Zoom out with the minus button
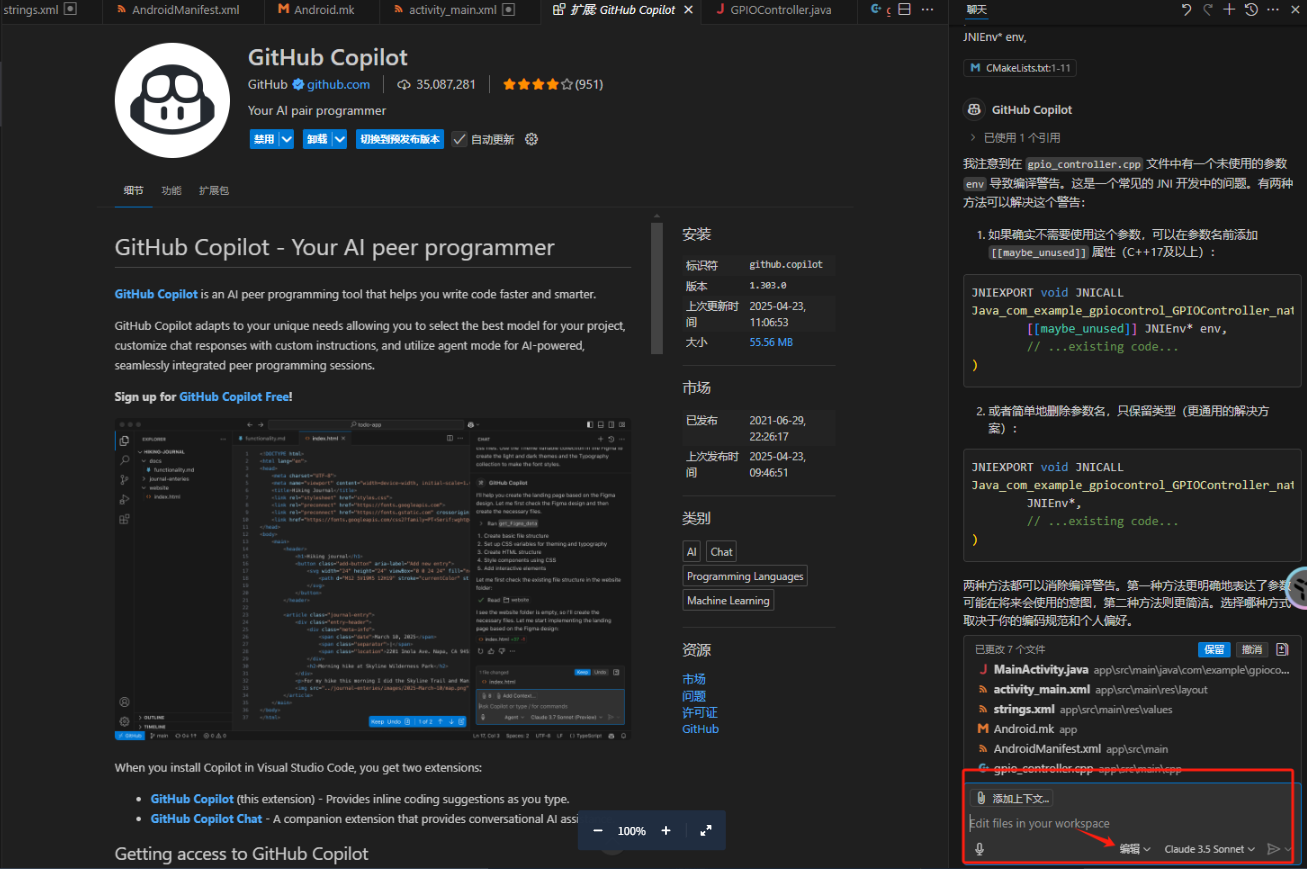This screenshot has height=869, width=1307. pyautogui.click(x=598, y=831)
